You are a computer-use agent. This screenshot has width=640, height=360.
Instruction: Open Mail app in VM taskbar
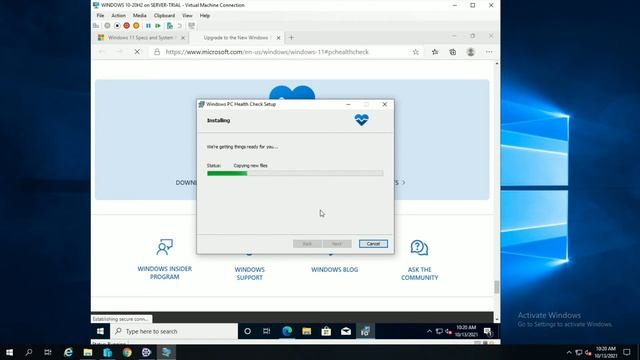click(346, 331)
